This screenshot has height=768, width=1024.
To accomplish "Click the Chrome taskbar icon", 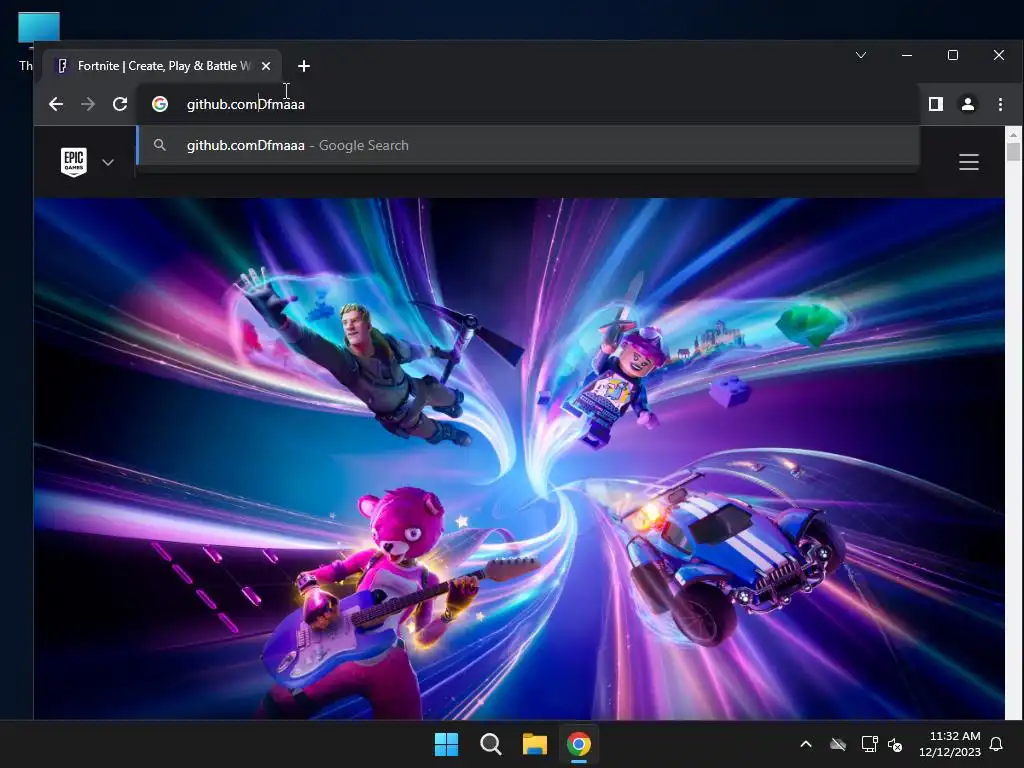I will click(579, 744).
